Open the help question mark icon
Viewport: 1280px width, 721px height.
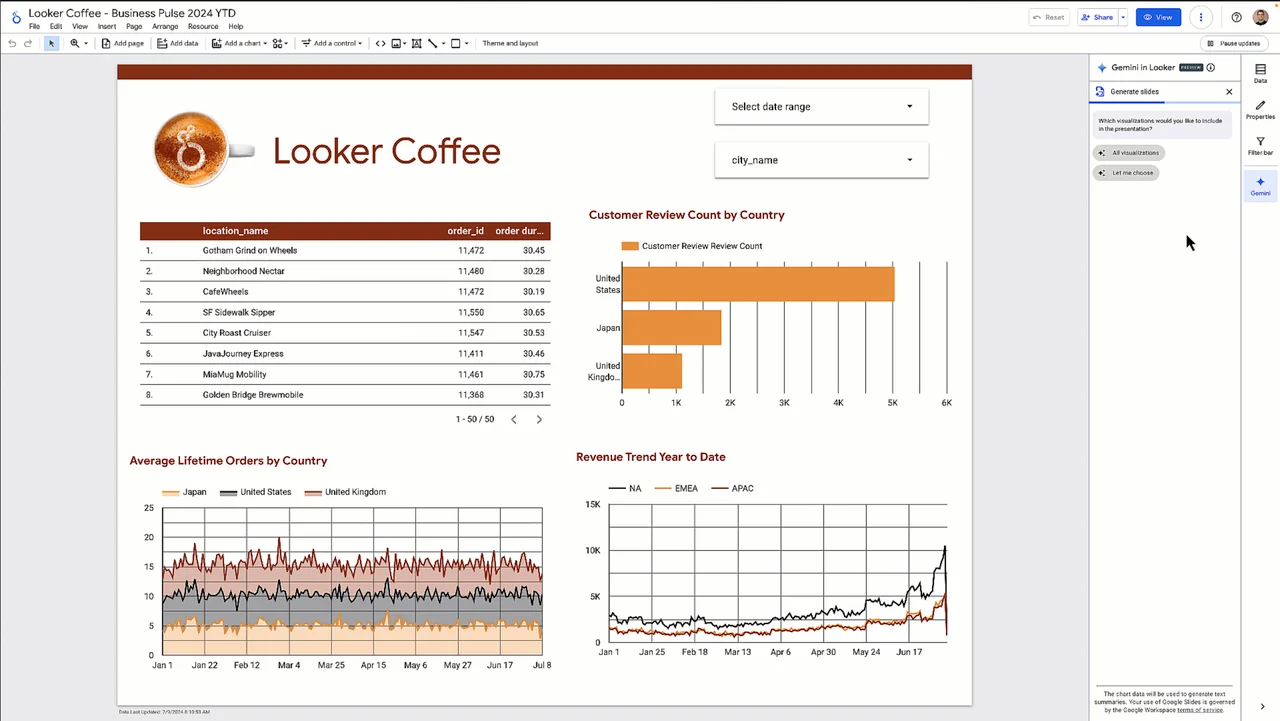point(1236,17)
